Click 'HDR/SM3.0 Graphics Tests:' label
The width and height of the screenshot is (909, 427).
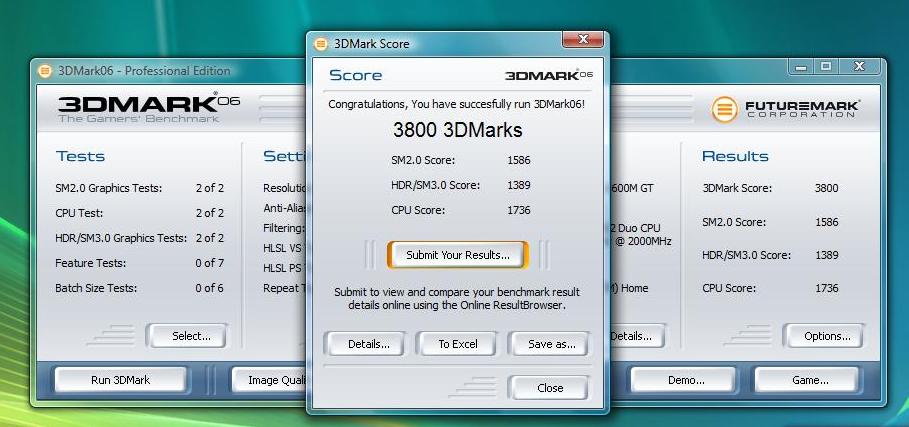(121, 238)
